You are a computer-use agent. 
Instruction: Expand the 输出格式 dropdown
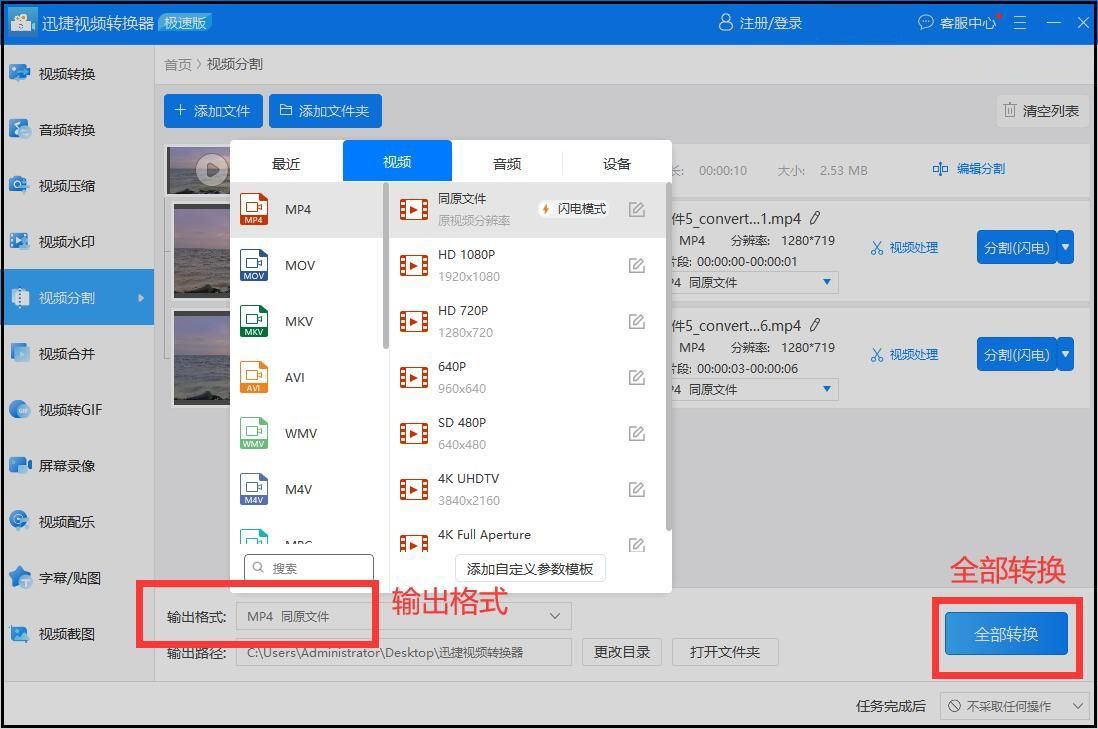pos(555,616)
